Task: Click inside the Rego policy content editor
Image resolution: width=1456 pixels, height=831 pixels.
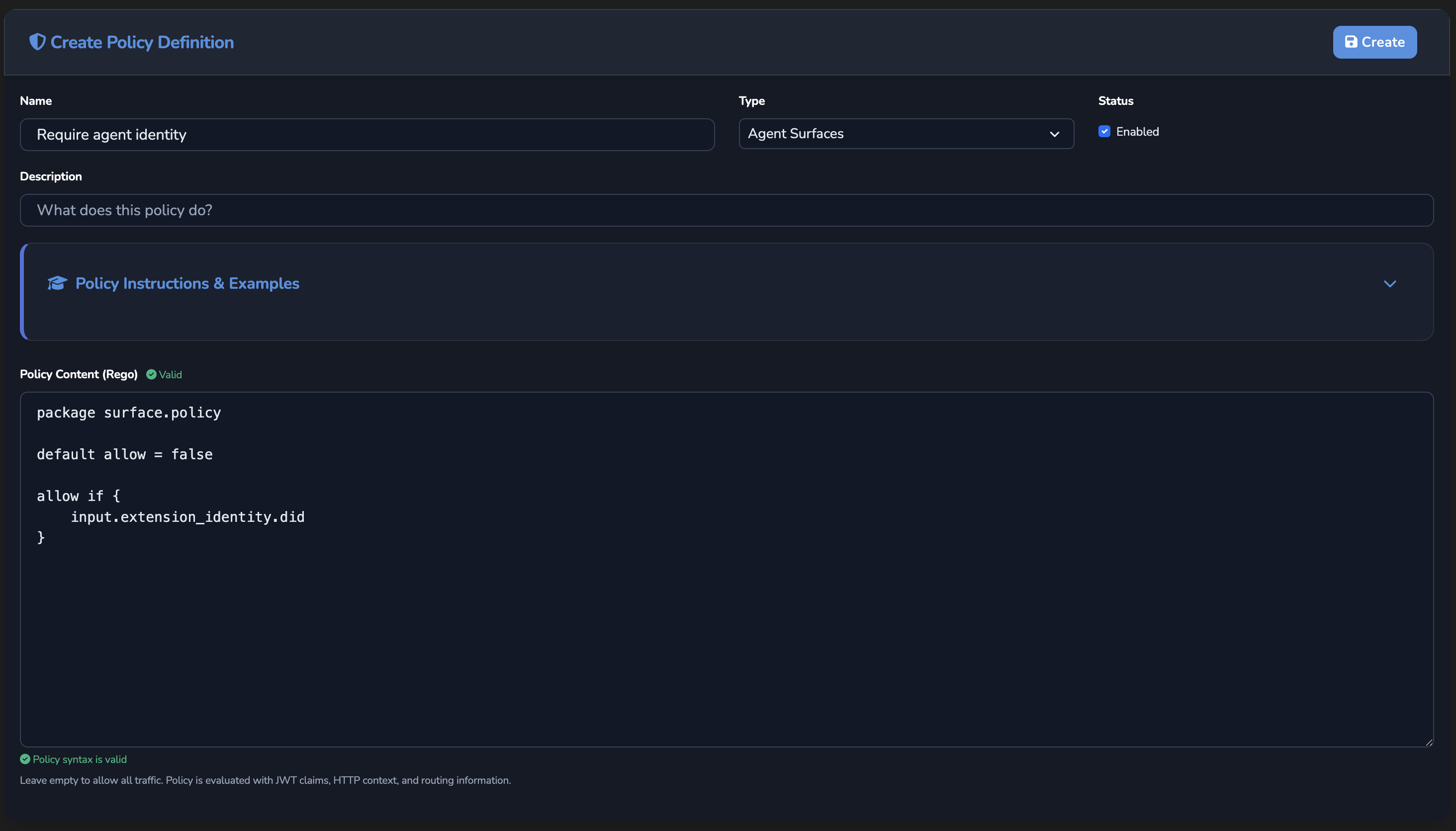Action: point(727,569)
